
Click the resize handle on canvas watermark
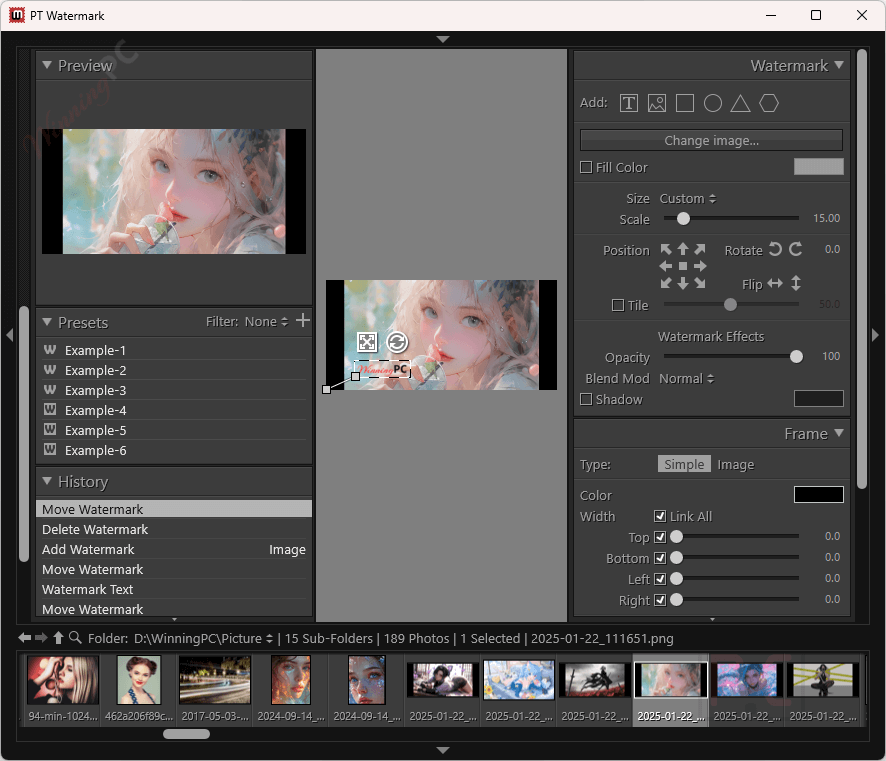pyautogui.click(x=367, y=342)
